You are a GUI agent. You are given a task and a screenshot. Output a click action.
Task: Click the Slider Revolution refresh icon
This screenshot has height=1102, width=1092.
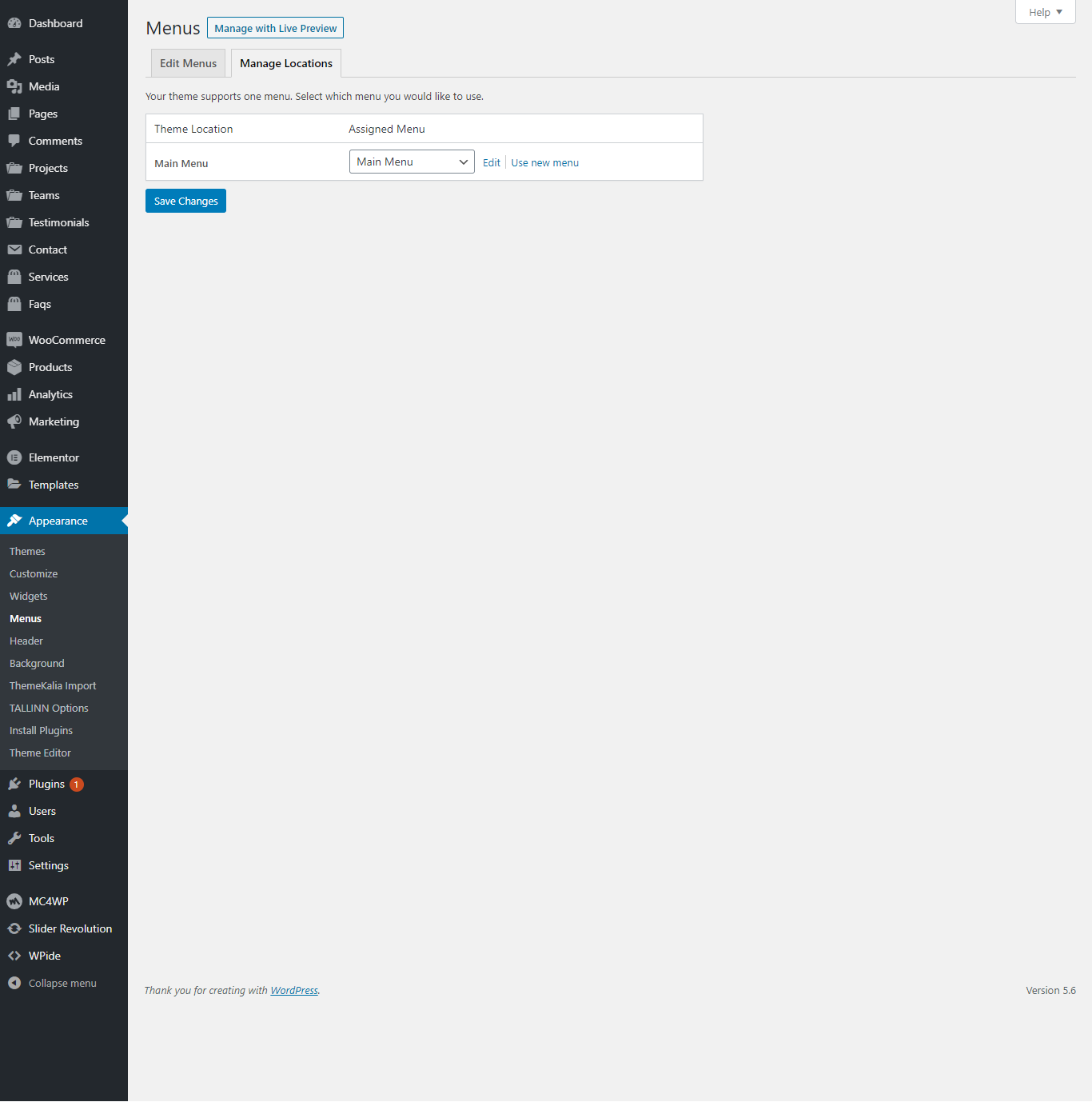pyautogui.click(x=14, y=928)
